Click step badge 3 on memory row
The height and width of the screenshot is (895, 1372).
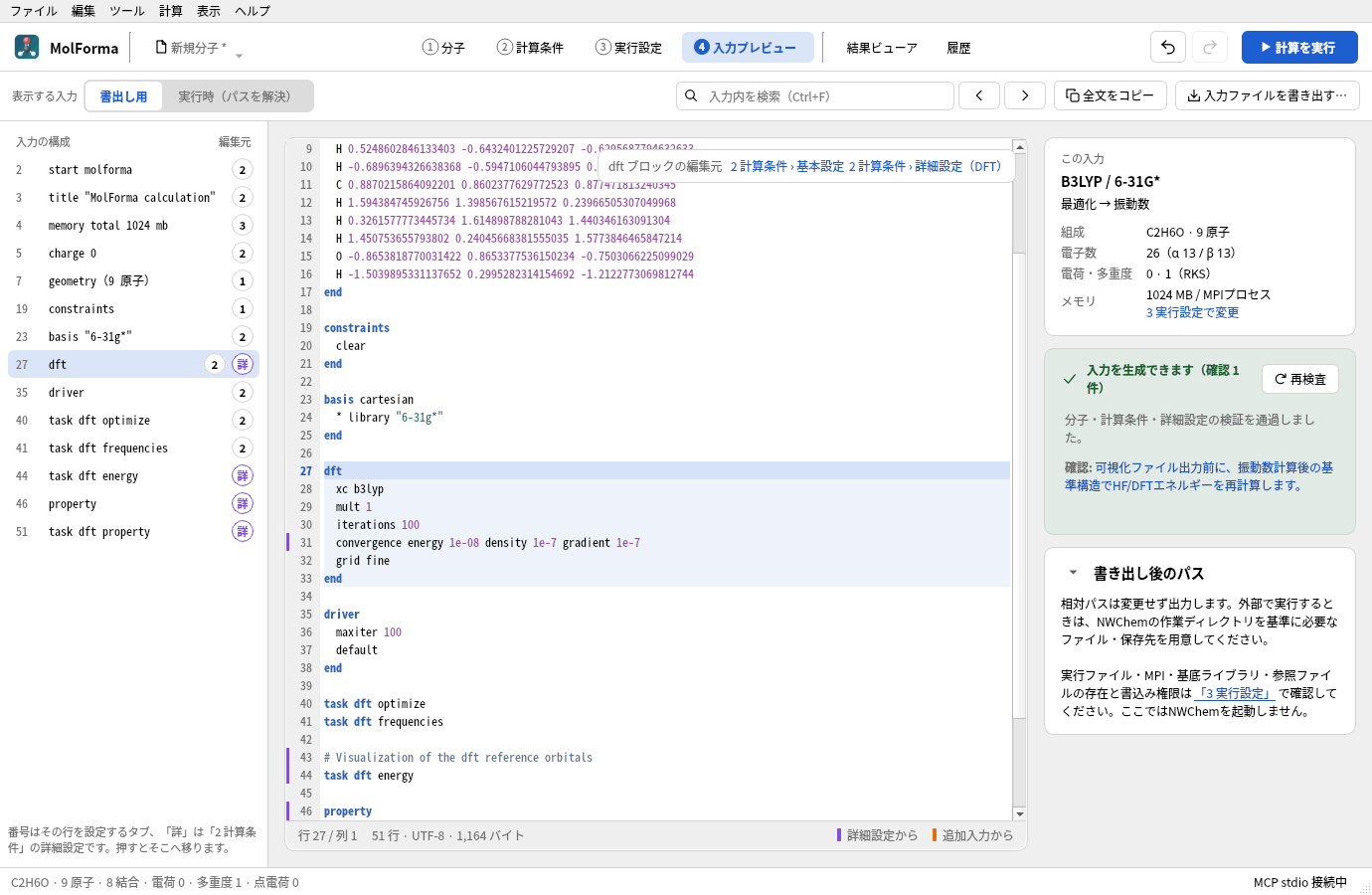[243, 225]
